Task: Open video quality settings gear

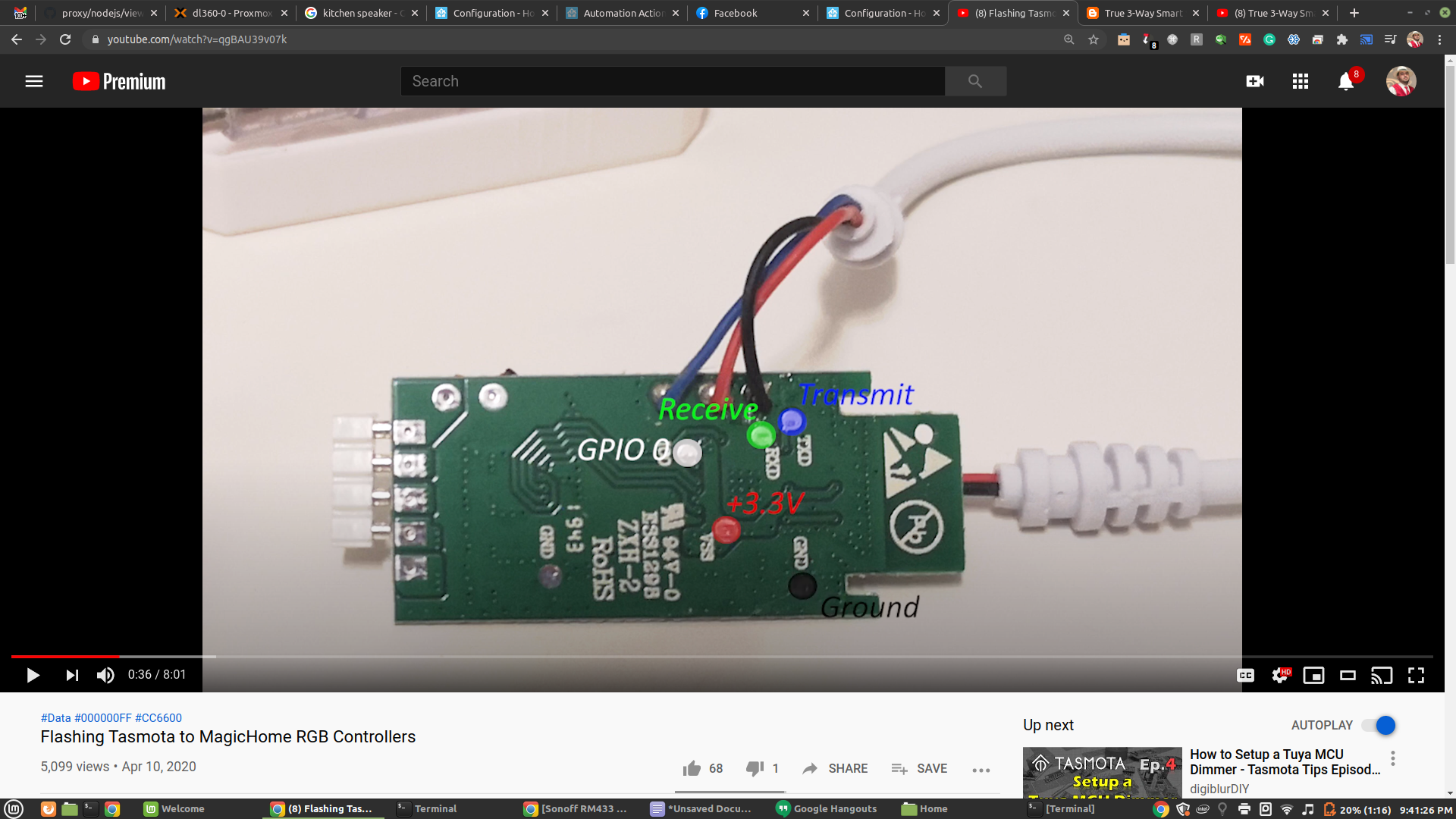Action: [x=1279, y=675]
